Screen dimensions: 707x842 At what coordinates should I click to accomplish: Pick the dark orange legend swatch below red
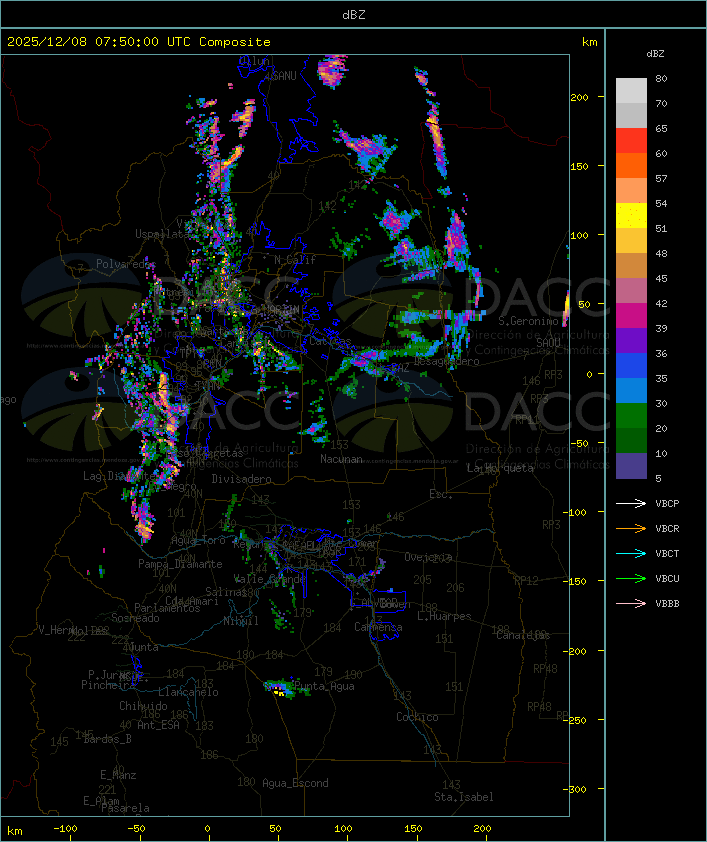tap(631, 165)
